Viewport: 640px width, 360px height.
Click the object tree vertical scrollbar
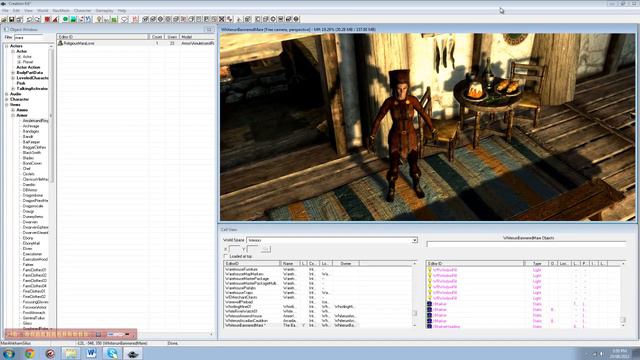pos(51,188)
